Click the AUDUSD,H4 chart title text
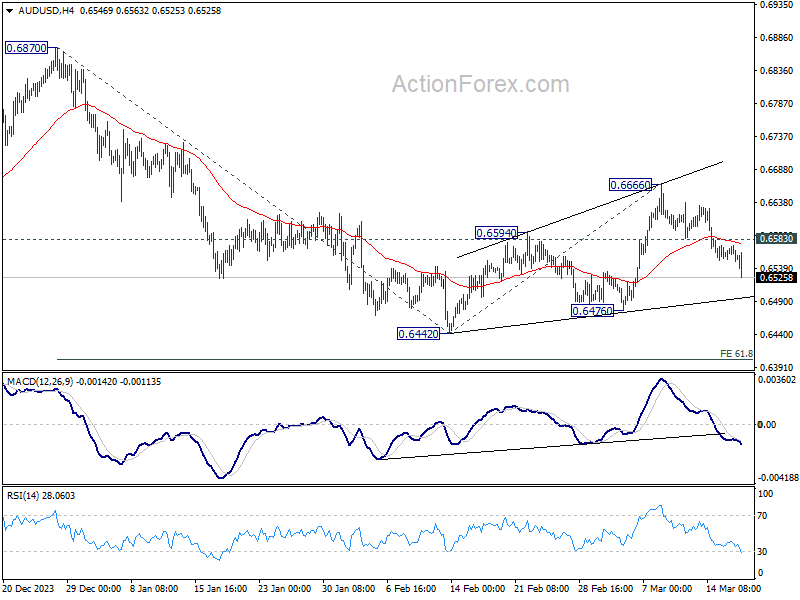The width and height of the screenshot is (800, 600). pyautogui.click(x=46, y=11)
